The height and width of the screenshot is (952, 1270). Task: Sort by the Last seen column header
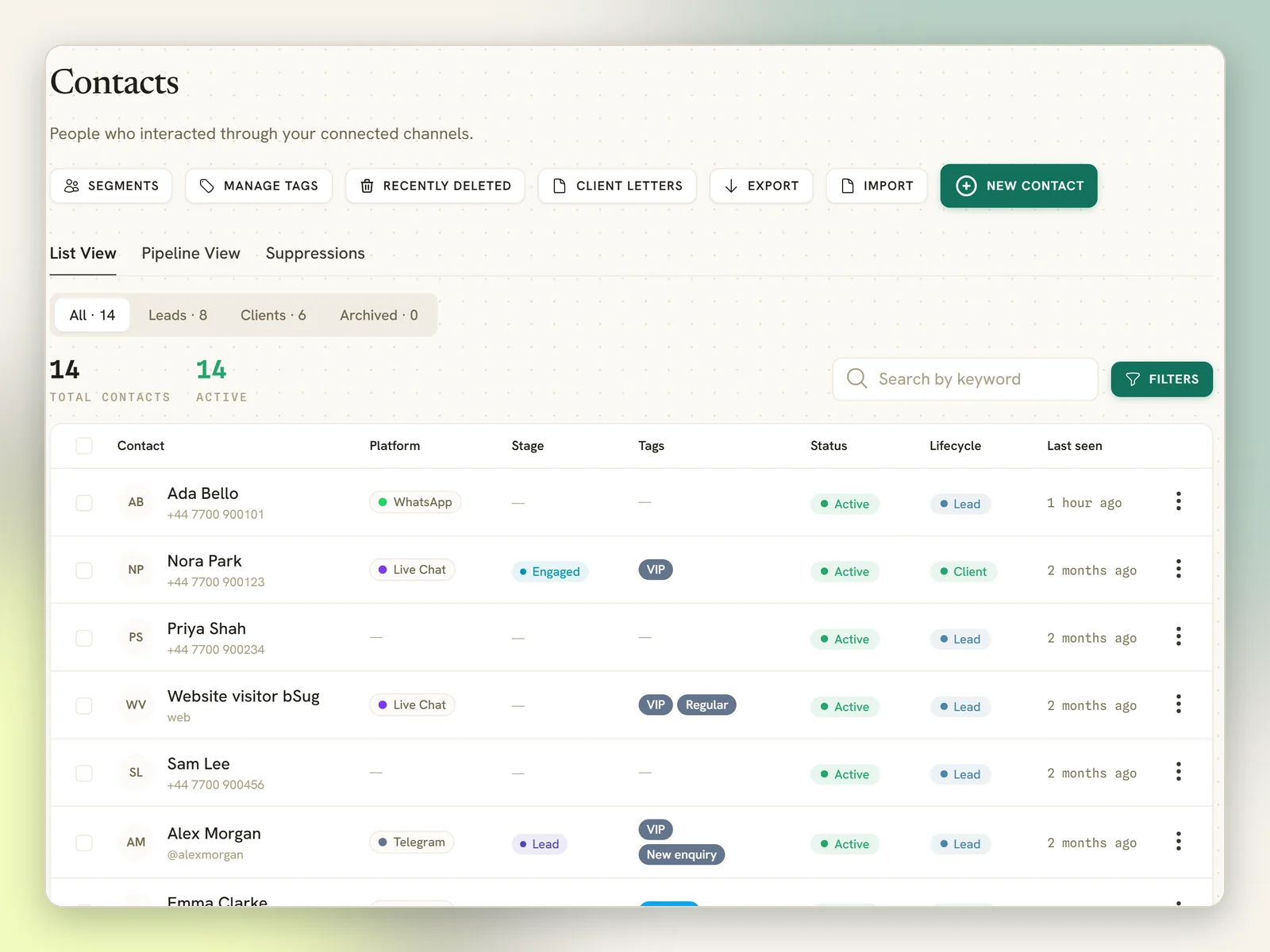pyautogui.click(x=1075, y=446)
